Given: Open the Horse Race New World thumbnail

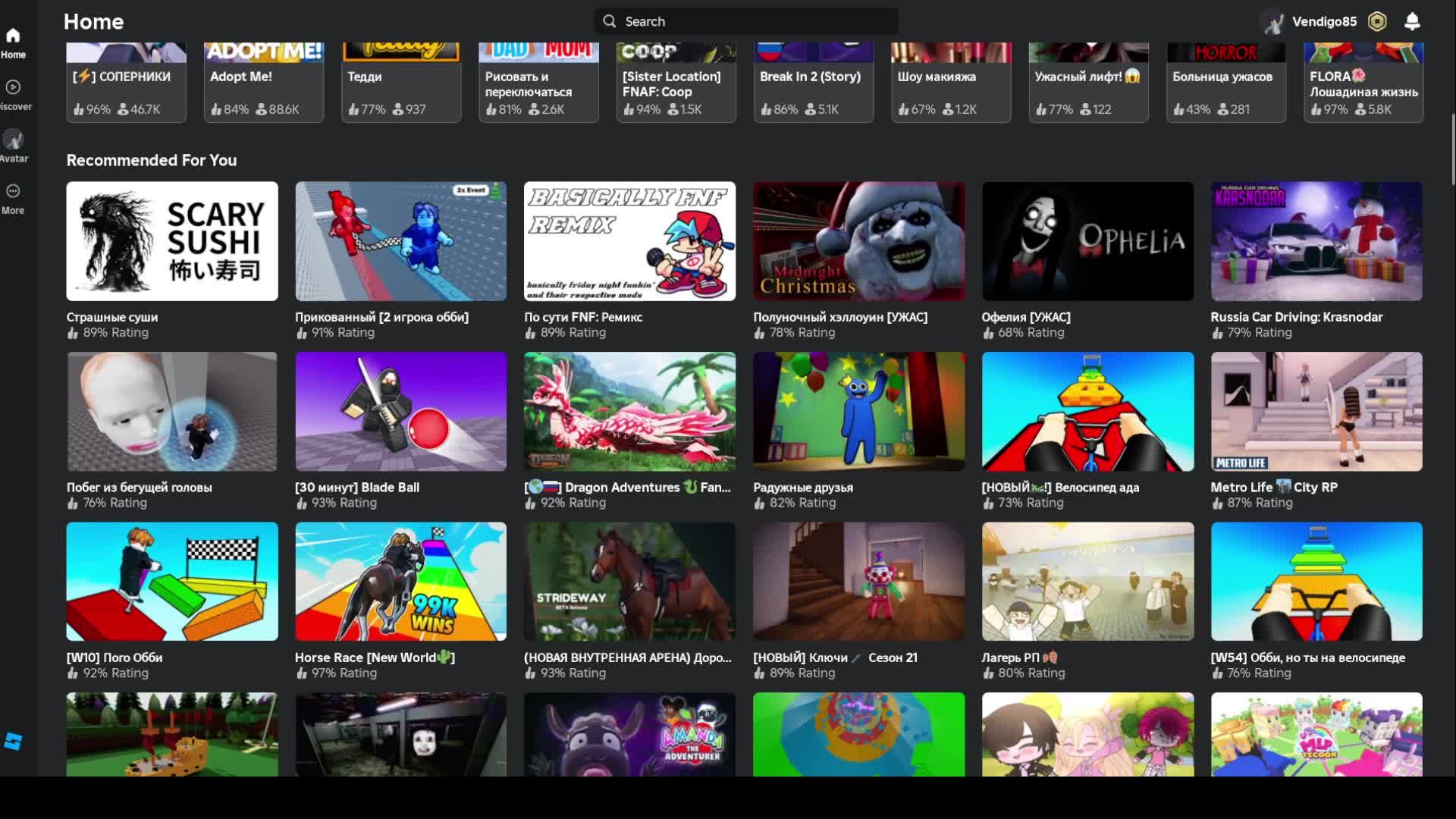Looking at the screenshot, I should click(x=400, y=582).
